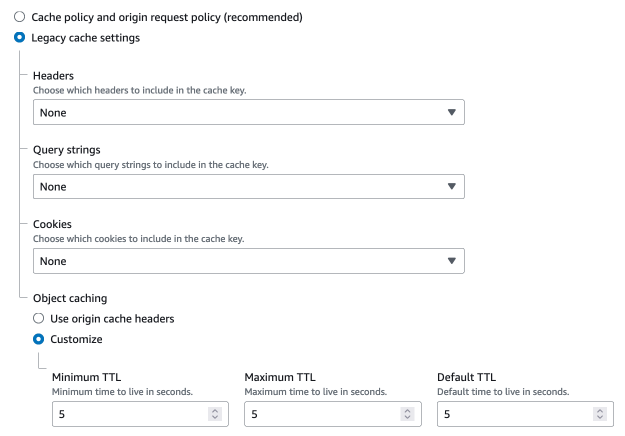Screen dimensions: 625x436
Task: Click the Cache policy recommended label text
Action: tap(166, 18)
